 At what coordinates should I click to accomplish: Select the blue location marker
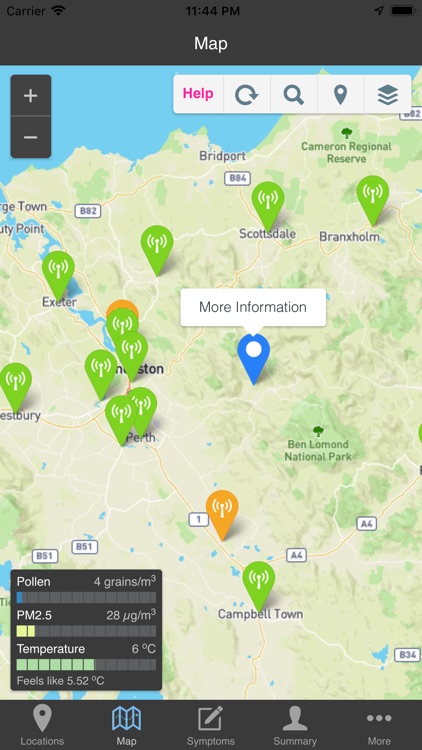pos(254,358)
